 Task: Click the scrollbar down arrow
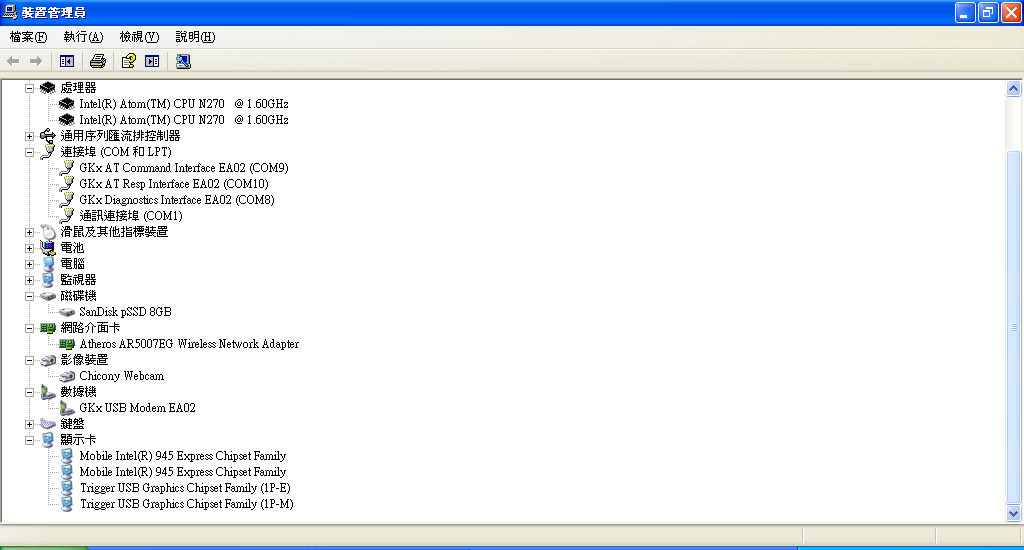(1014, 513)
